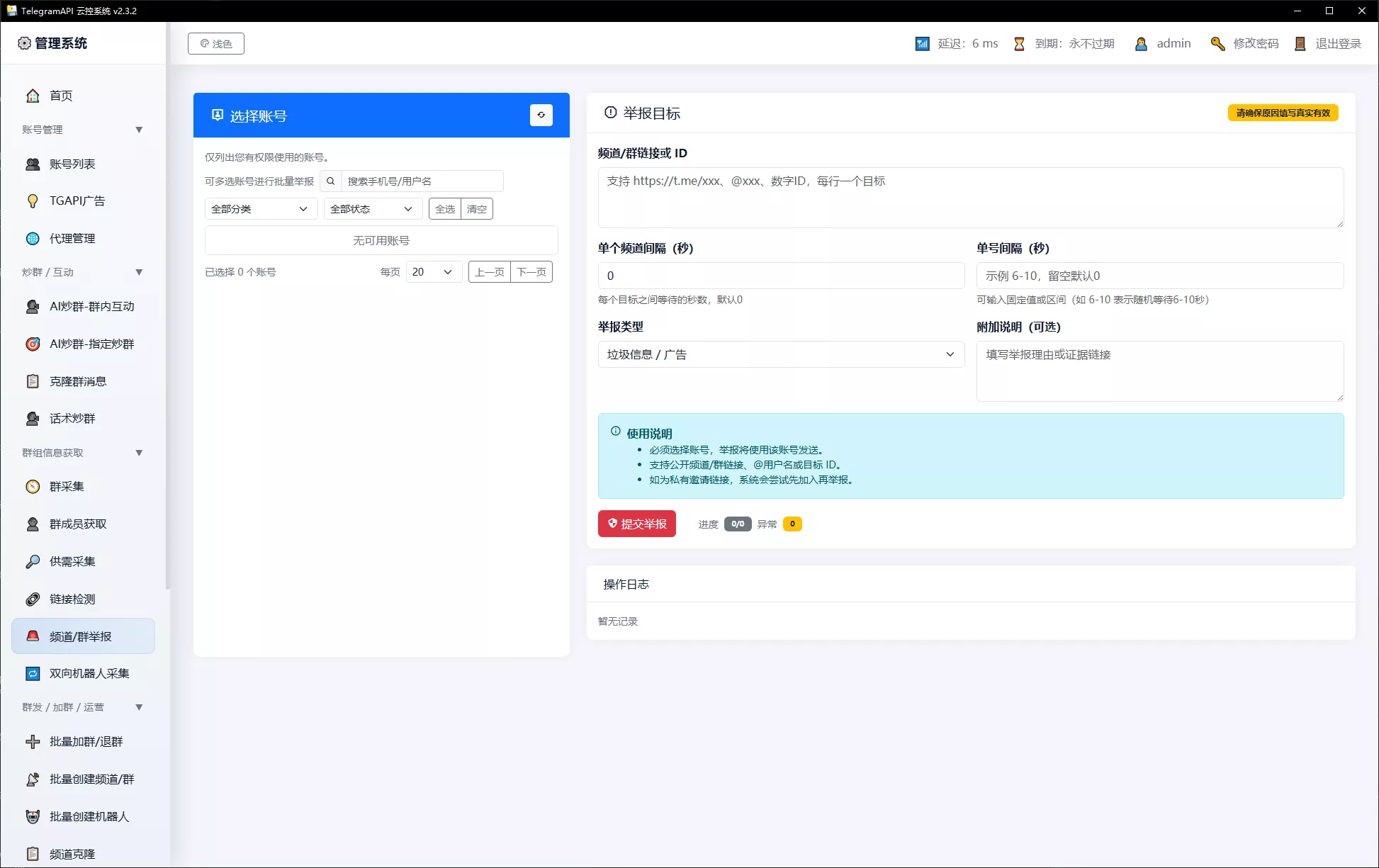Select the 频道/群举报 menu item
1379x868 pixels.
[x=83, y=636]
